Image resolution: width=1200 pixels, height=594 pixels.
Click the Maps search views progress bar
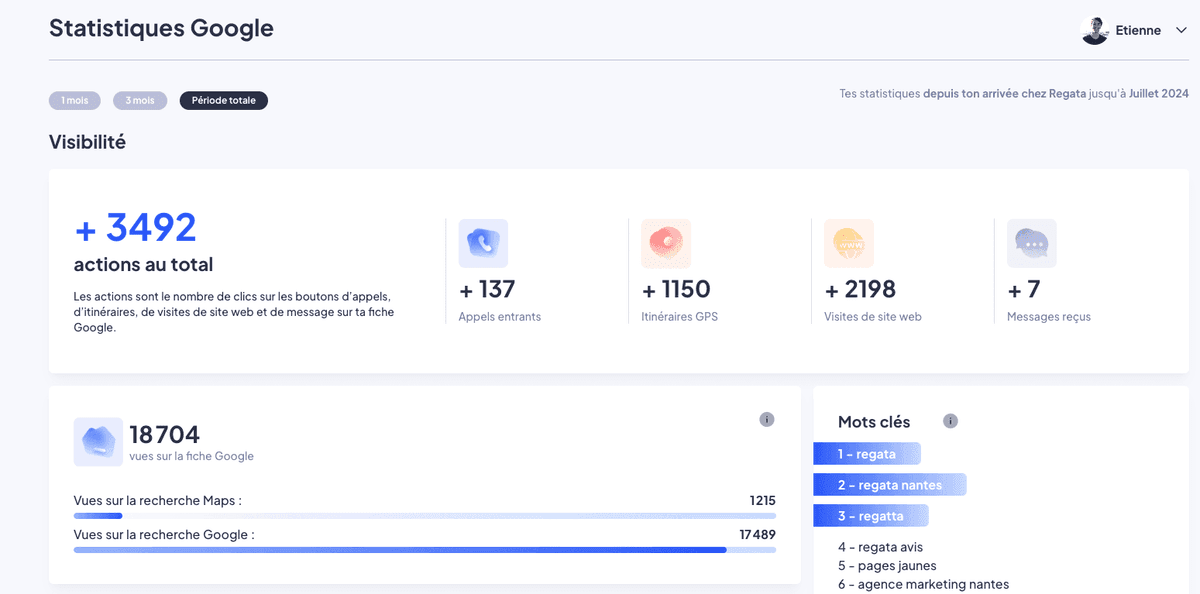(424, 516)
